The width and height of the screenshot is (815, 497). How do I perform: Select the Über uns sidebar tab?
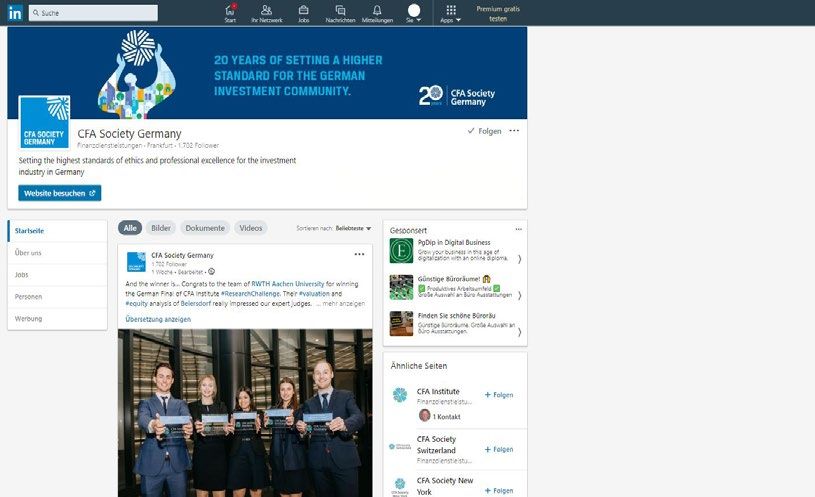pos(57,253)
